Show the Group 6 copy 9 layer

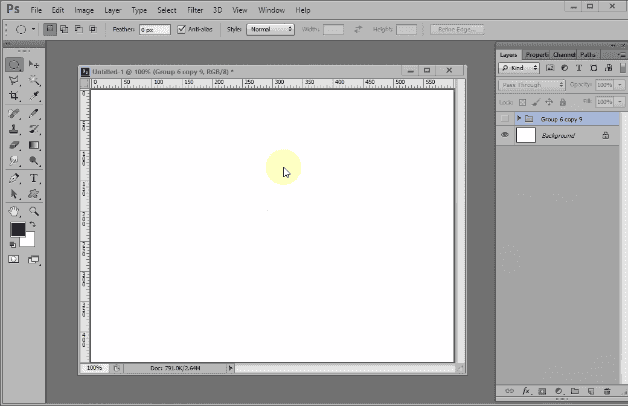(504, 118)
